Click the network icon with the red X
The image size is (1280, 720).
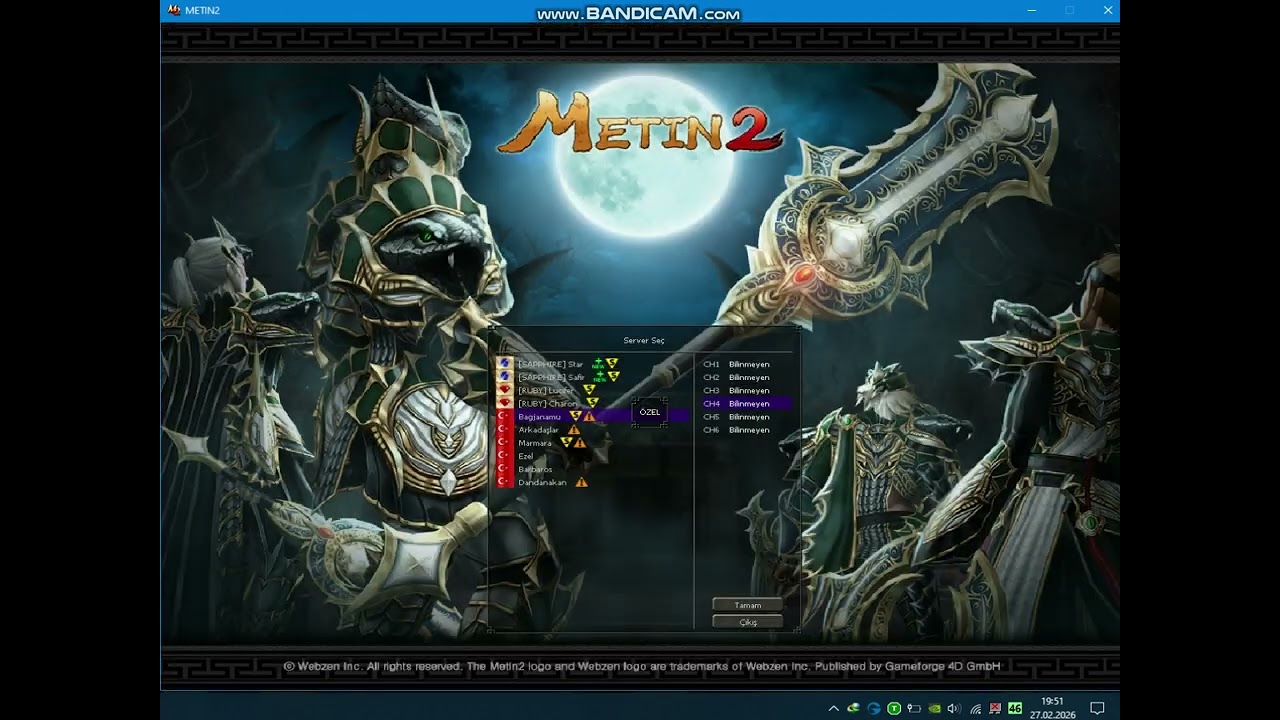pos(995,708)
